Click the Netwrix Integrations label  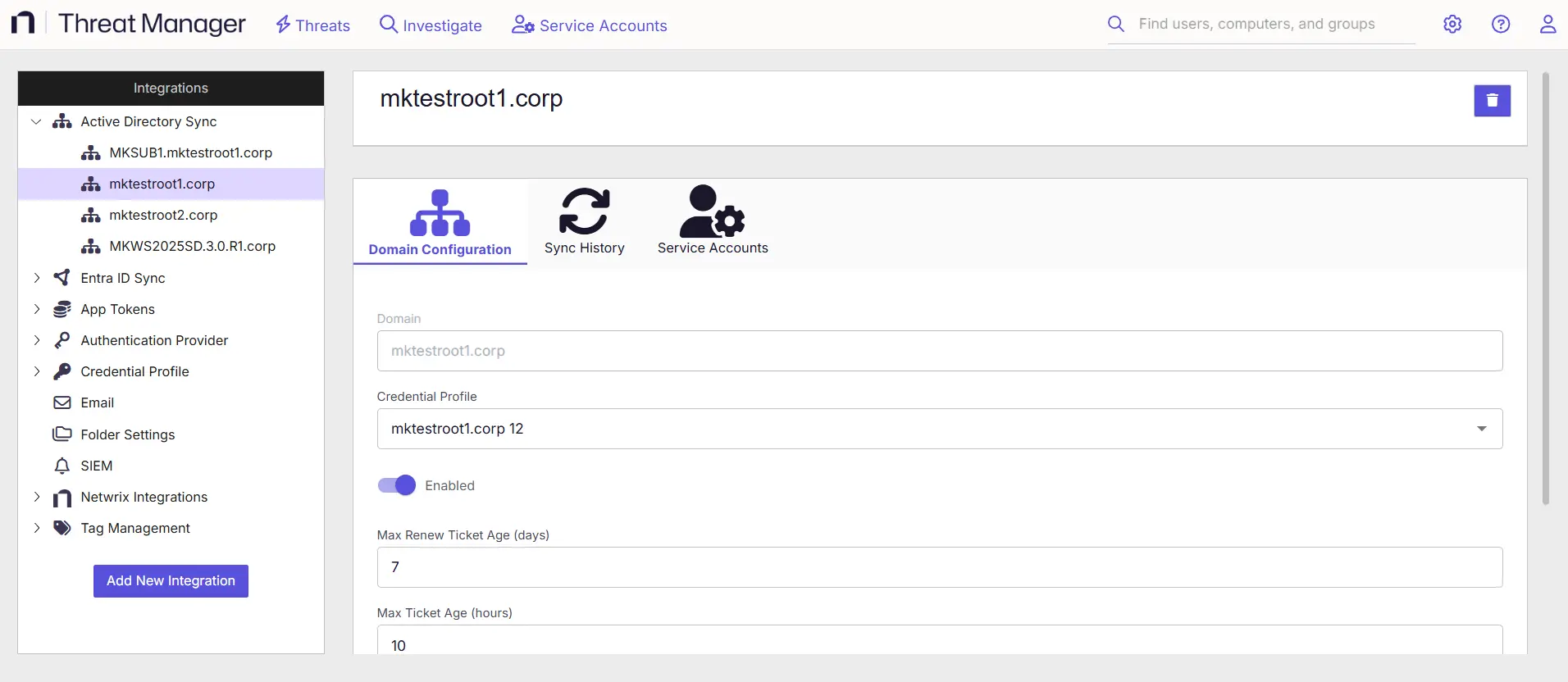[x=144, y=497]
